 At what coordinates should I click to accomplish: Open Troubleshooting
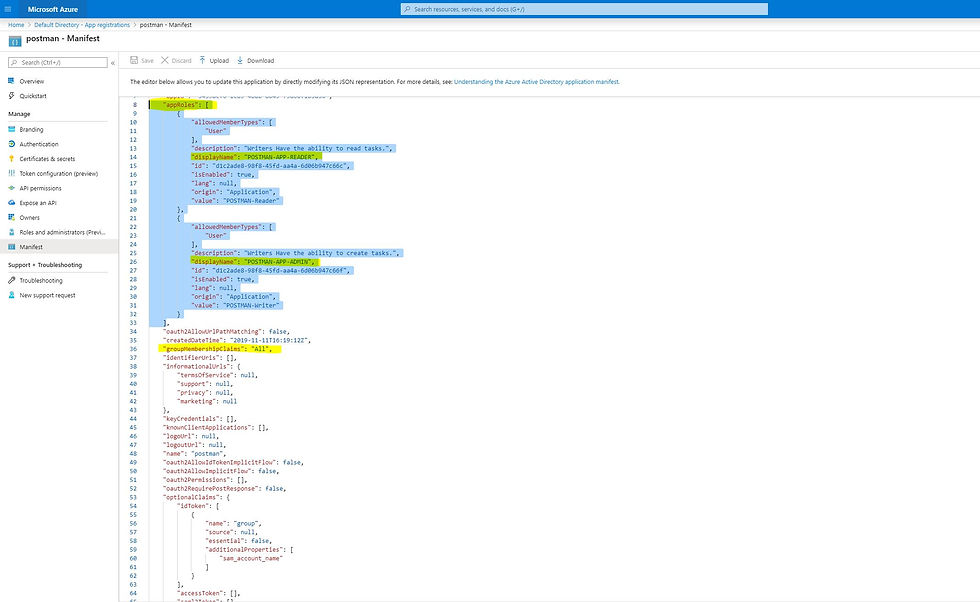pyautogui.click(x=41, y=281)
